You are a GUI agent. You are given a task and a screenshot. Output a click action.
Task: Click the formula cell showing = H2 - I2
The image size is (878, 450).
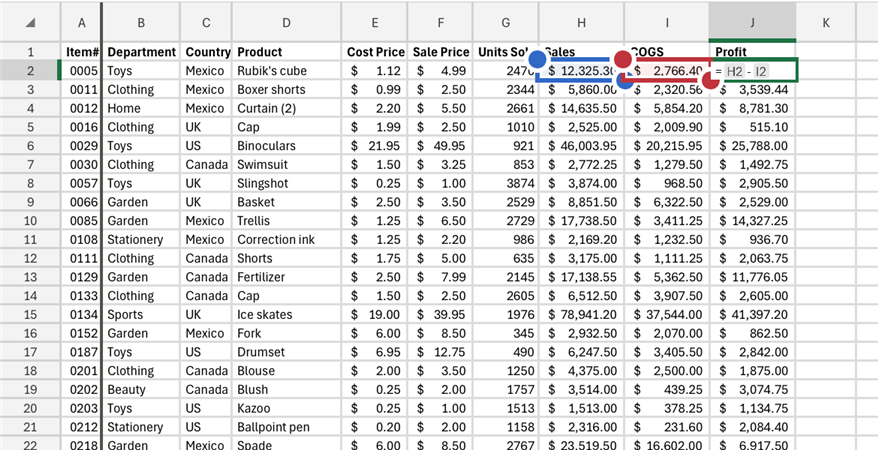click(753, 71)
